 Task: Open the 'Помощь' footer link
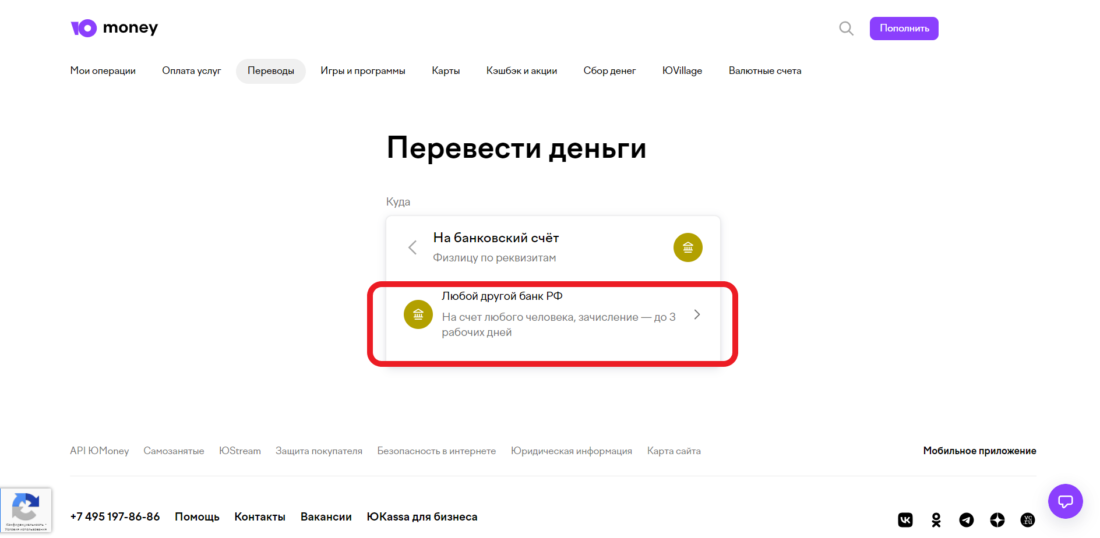(197, 517)
